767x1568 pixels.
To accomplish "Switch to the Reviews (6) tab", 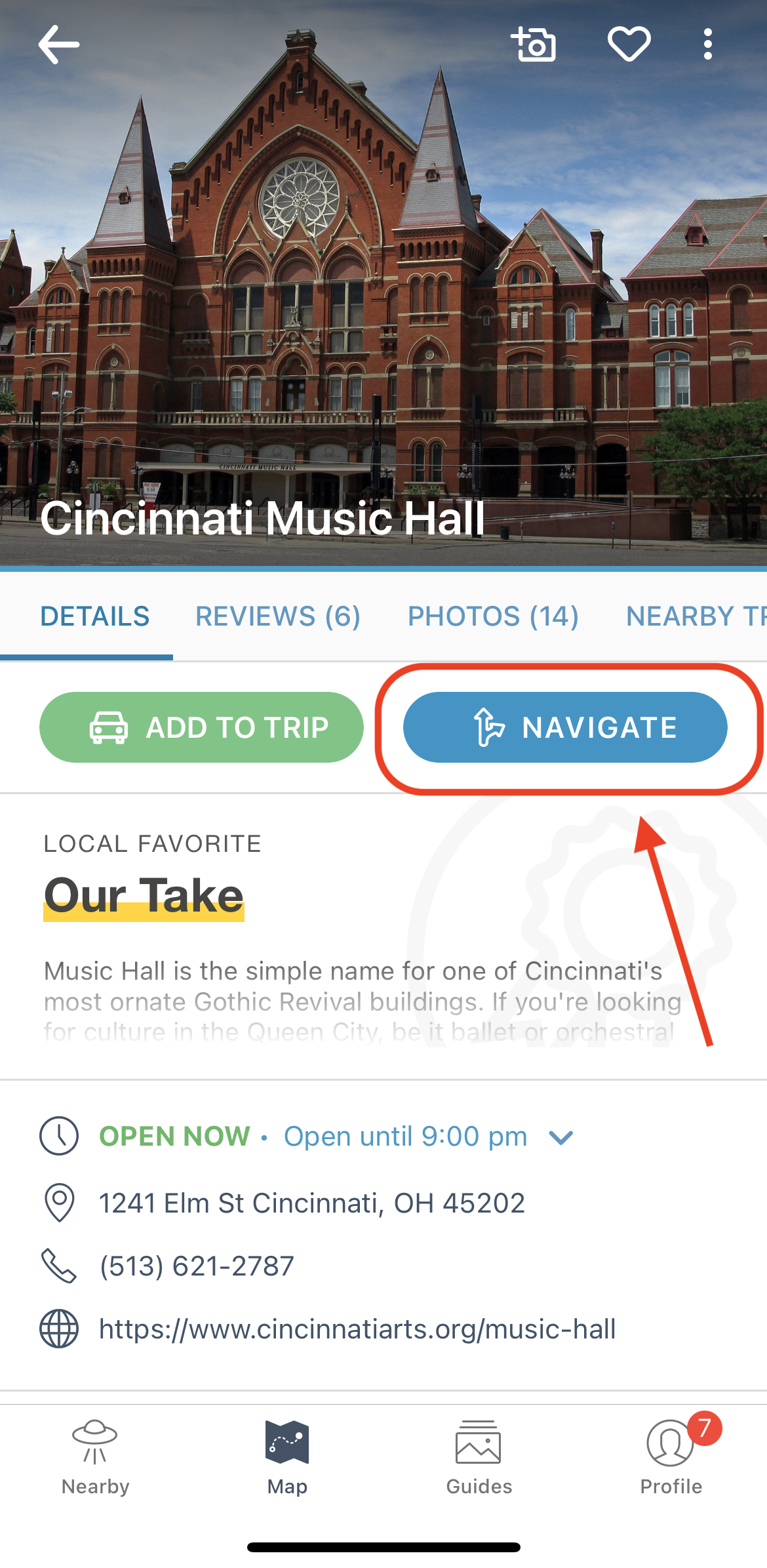I will click(278, 616).
